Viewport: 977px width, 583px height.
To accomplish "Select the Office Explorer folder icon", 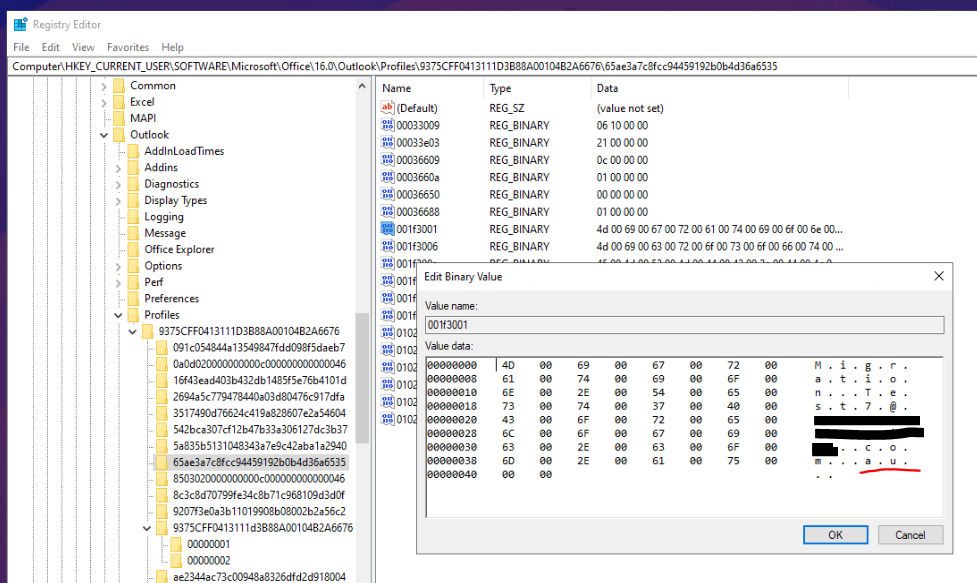I will click(x=134, y=250).
